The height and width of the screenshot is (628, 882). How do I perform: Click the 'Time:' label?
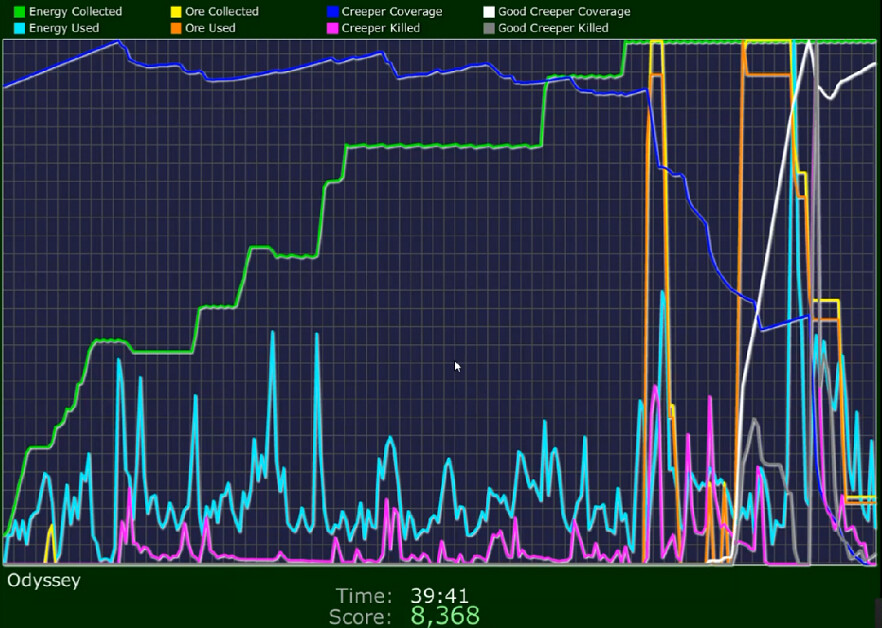click(364, 596)
